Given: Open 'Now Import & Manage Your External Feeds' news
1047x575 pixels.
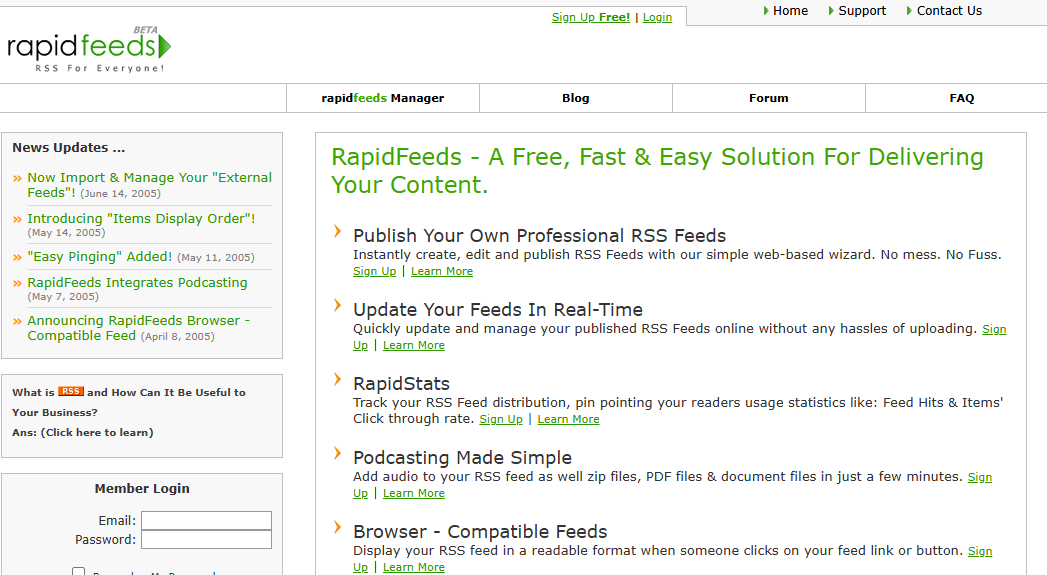Looking at the screenshot, I should [x=150, y=185].
